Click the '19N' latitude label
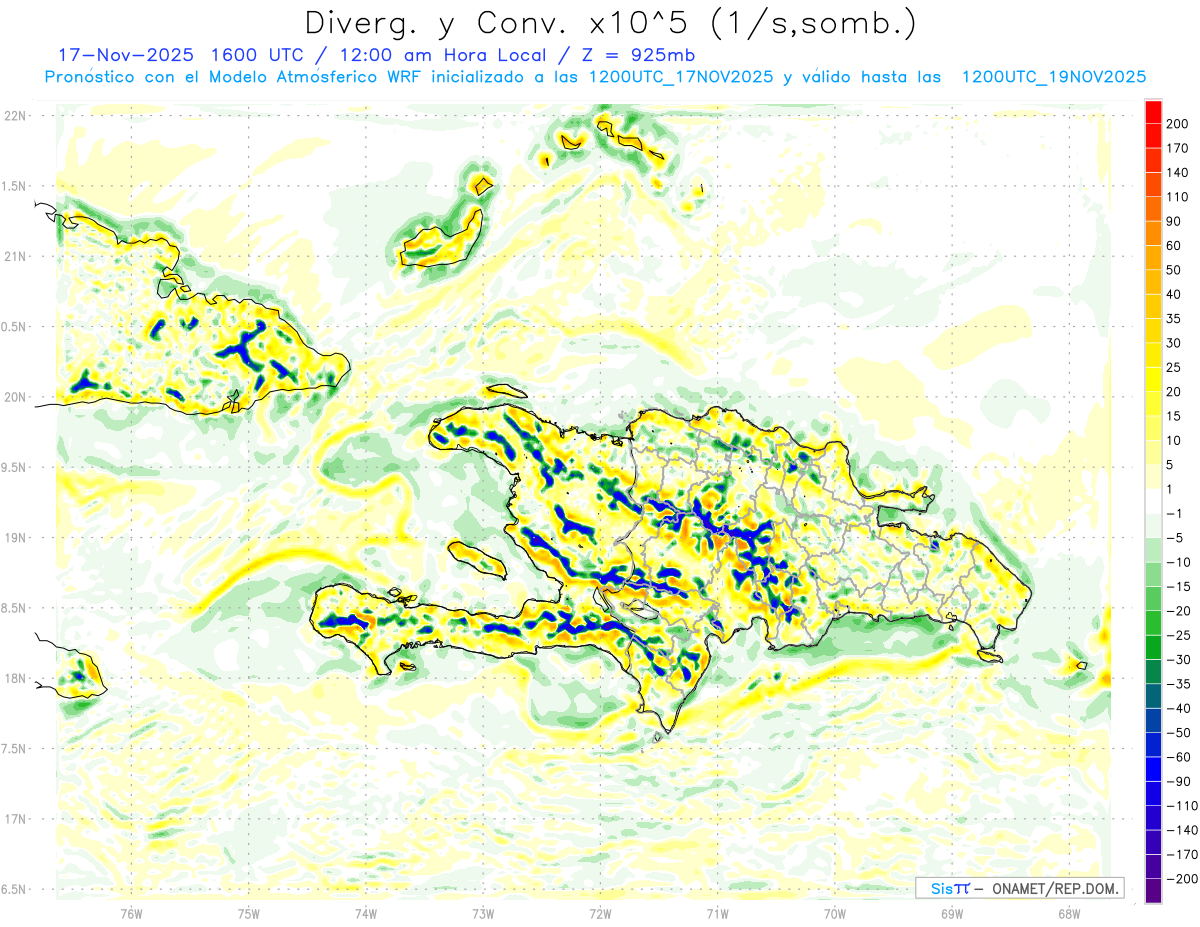Screen dimensions: 1200x927 point(15,538)
